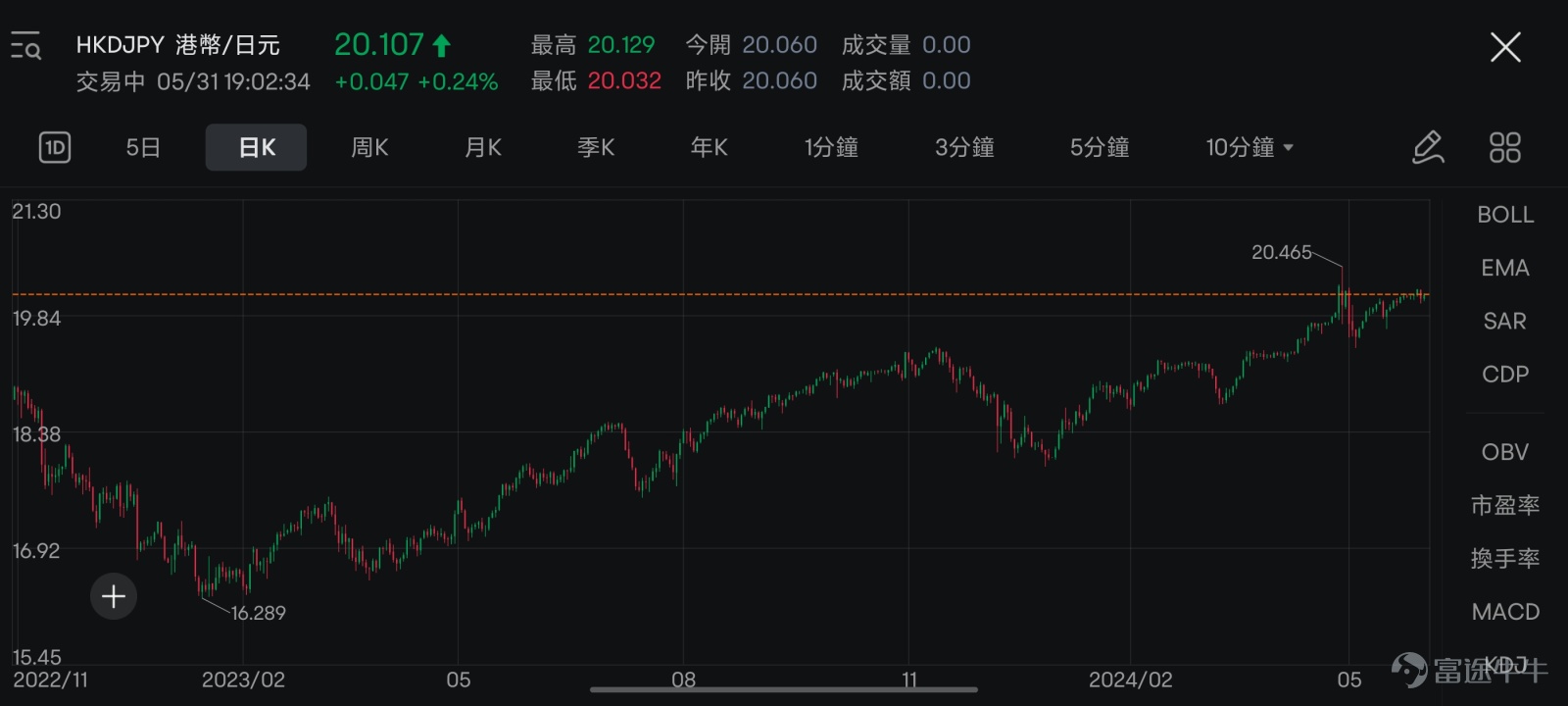This screenshot has height=706, width=1568.
Task: Open the four-square layout grid icon
Action: tap(1504, 147)
